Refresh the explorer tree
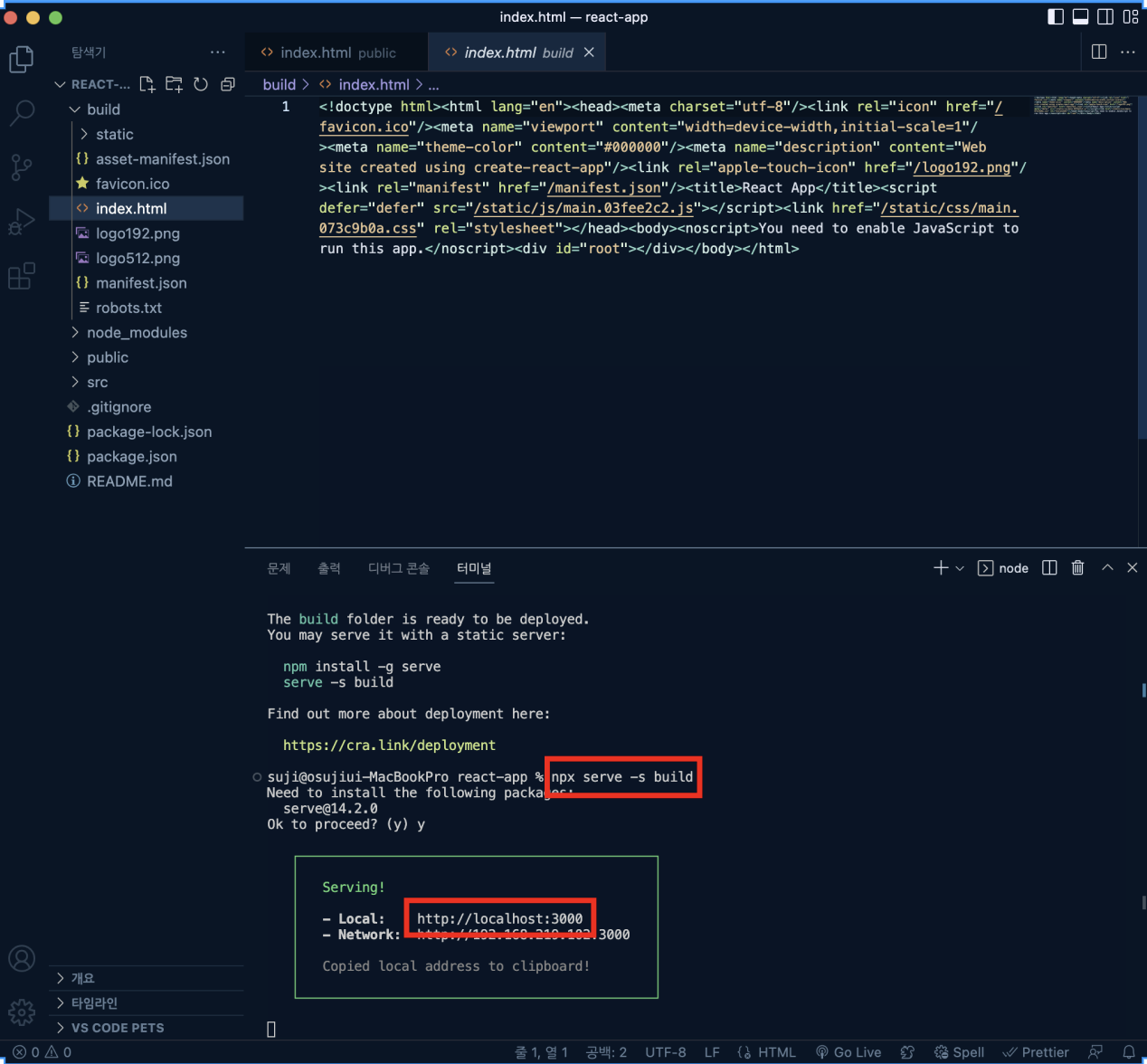Screen dimensions: 1147x1064 [x=201, y=84]
